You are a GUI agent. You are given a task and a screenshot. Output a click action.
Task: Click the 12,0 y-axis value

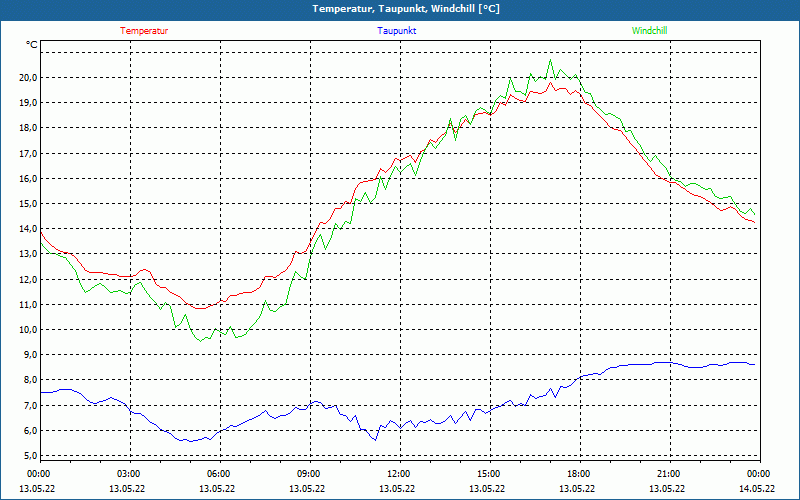pyautogui.click(x=28, y=279)
